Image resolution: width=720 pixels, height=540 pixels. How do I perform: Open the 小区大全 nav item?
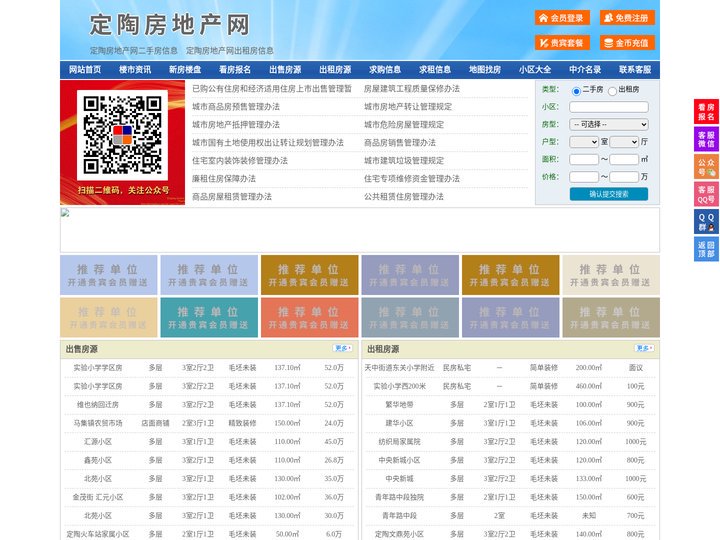click(535, 70)
